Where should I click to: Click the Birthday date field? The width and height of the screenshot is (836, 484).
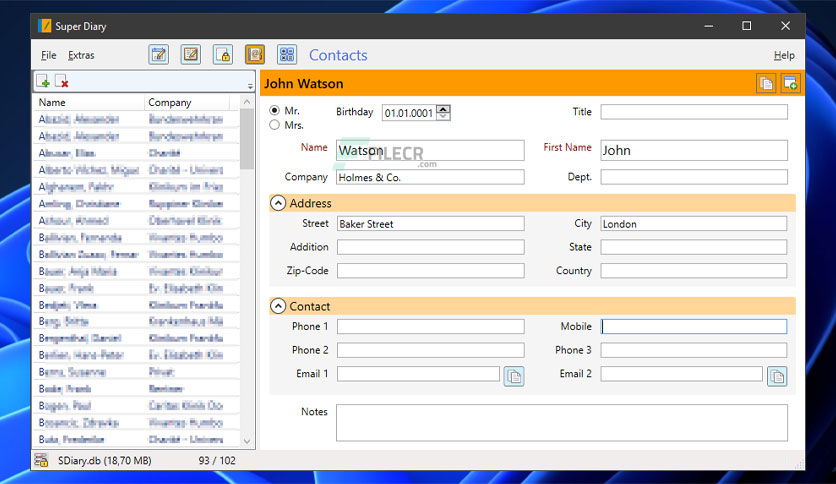tap(409, 112)
